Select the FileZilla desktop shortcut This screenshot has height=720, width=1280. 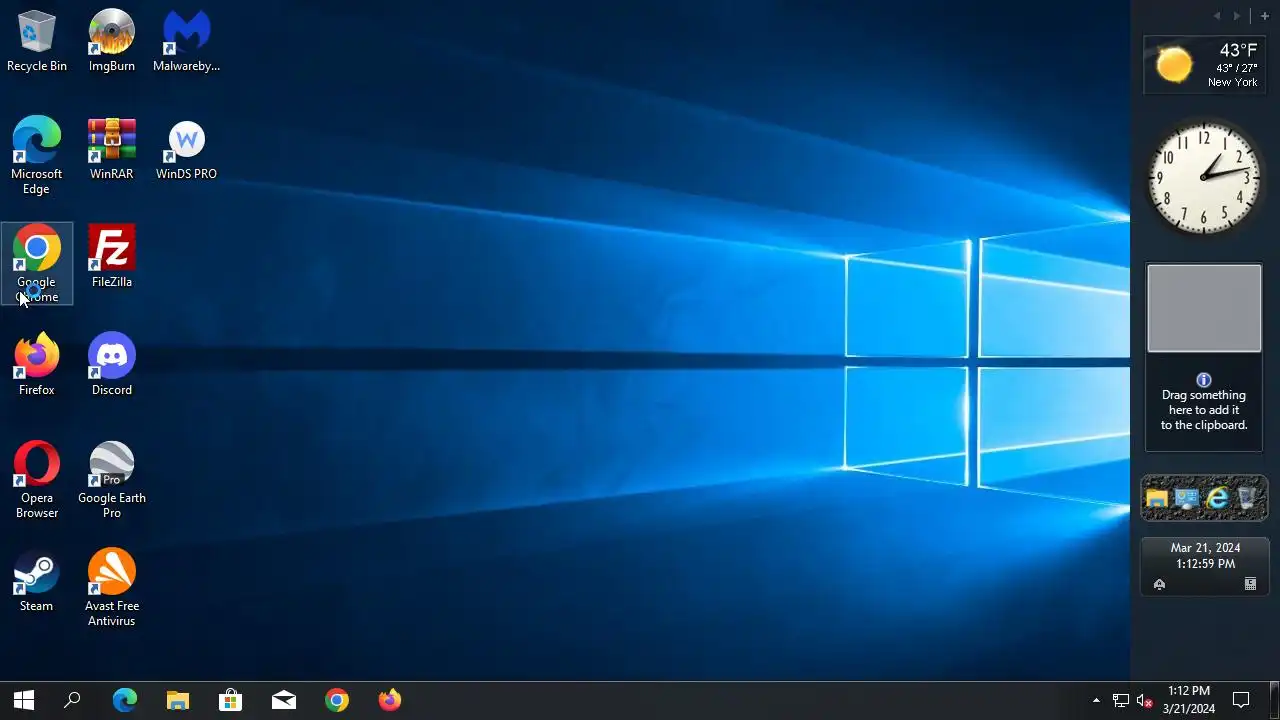point(112,258)
